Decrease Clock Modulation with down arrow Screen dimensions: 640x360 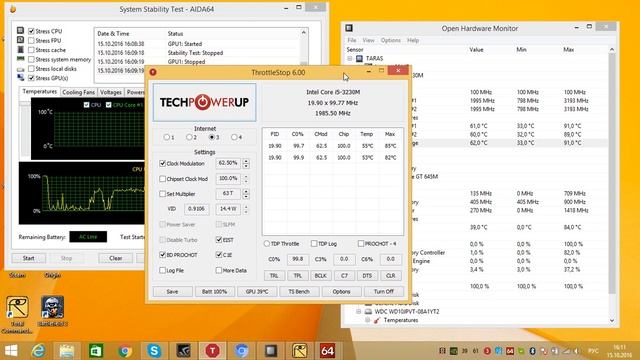coord(246,166)
